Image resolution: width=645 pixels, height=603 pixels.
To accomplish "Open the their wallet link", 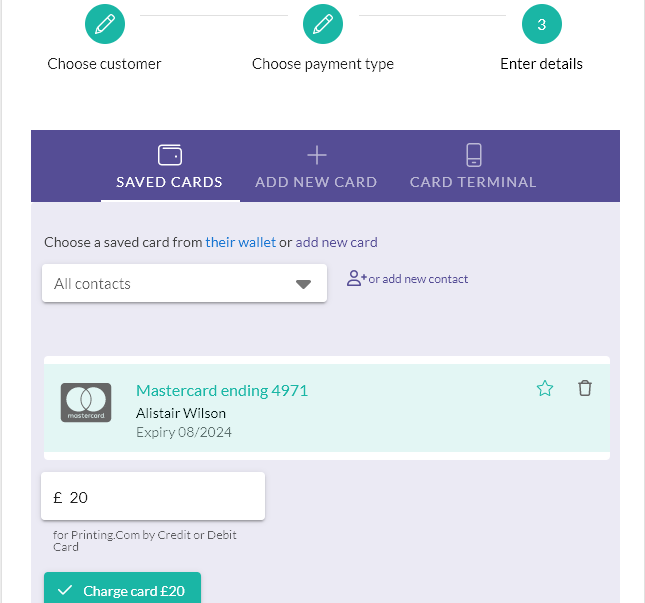I will point(241,242).
